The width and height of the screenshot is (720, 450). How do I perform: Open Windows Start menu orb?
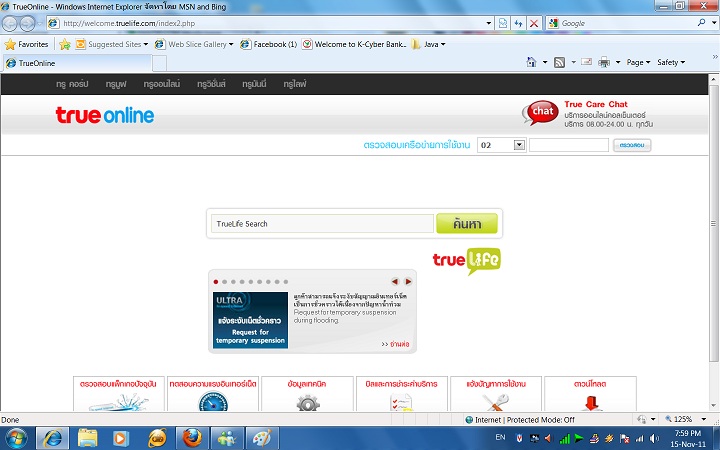point(17,438)
